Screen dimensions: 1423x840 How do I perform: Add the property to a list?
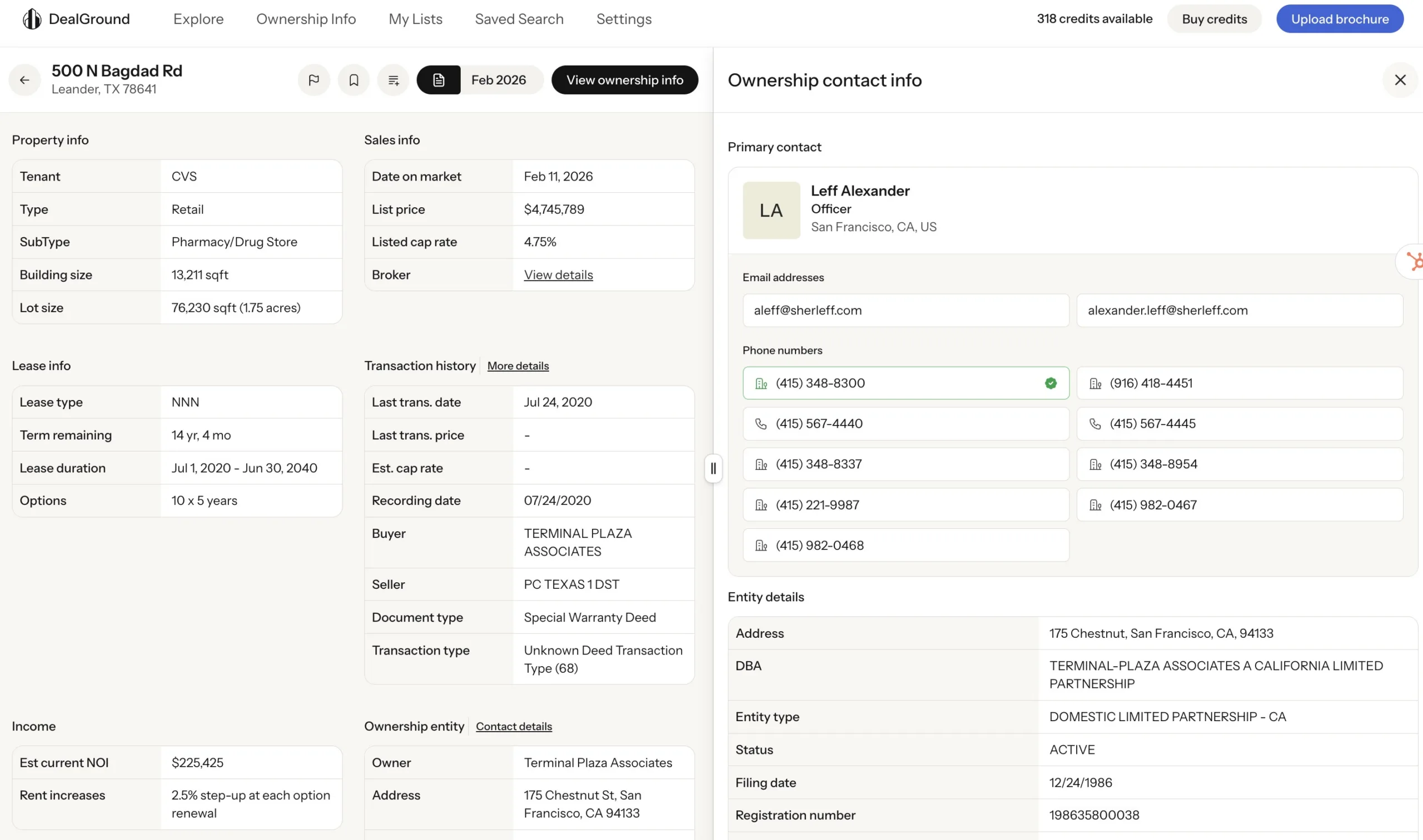(x=393, y=80)
